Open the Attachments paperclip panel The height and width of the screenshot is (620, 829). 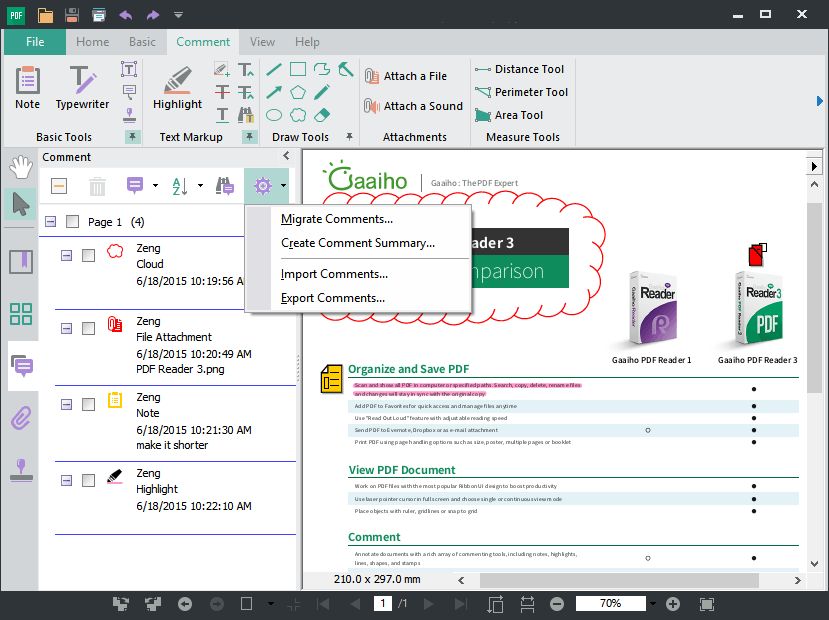21,418
